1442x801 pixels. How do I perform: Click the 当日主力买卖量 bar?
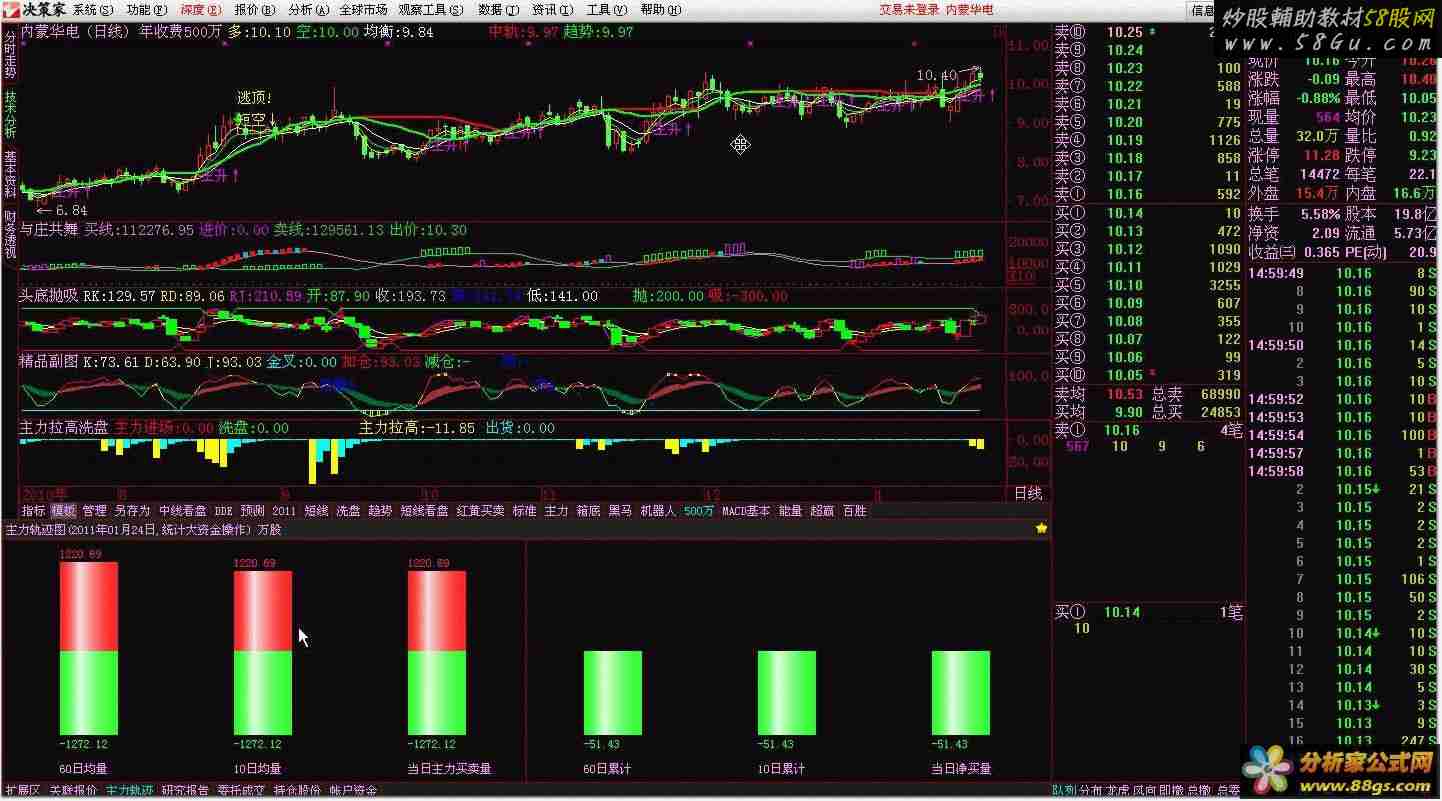coord(437,654)
